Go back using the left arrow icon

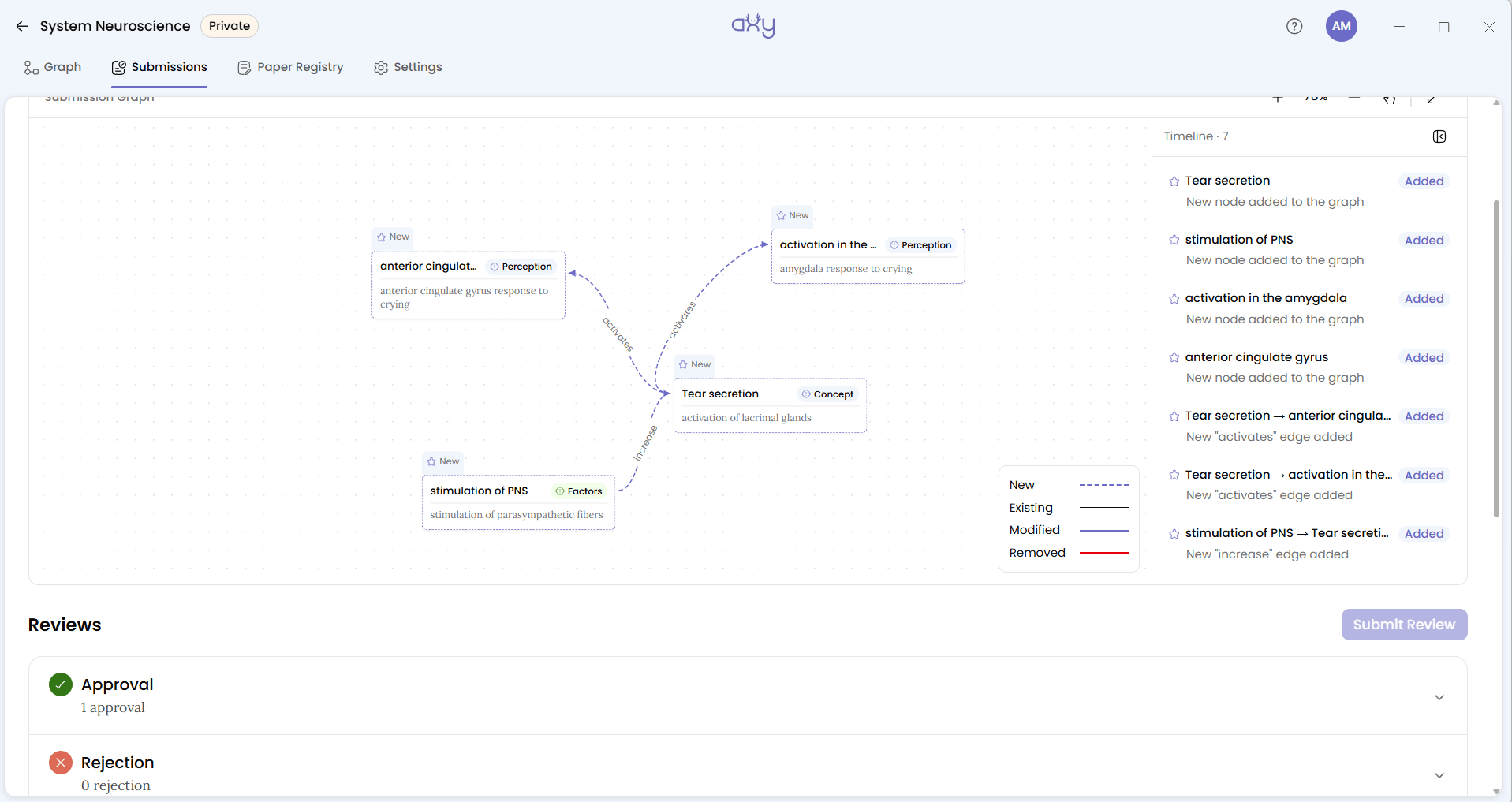[22, 26]
